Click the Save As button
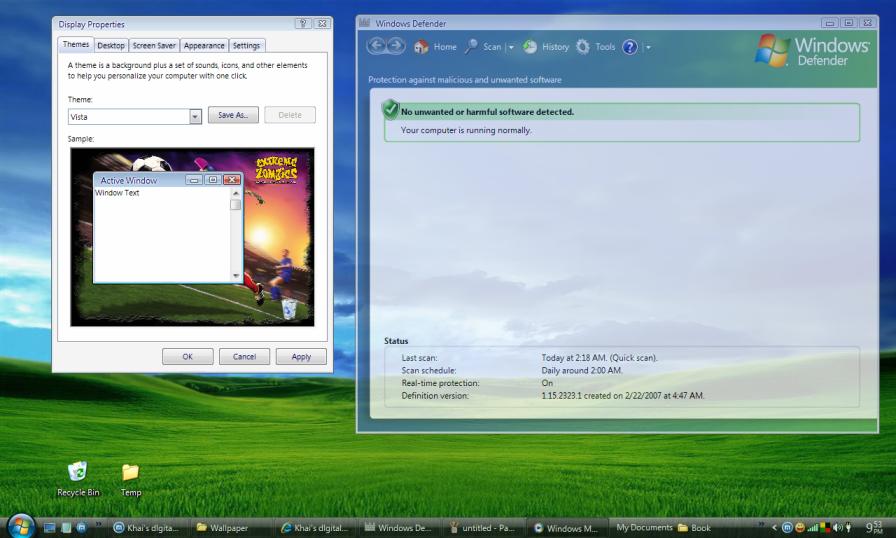 234,115
